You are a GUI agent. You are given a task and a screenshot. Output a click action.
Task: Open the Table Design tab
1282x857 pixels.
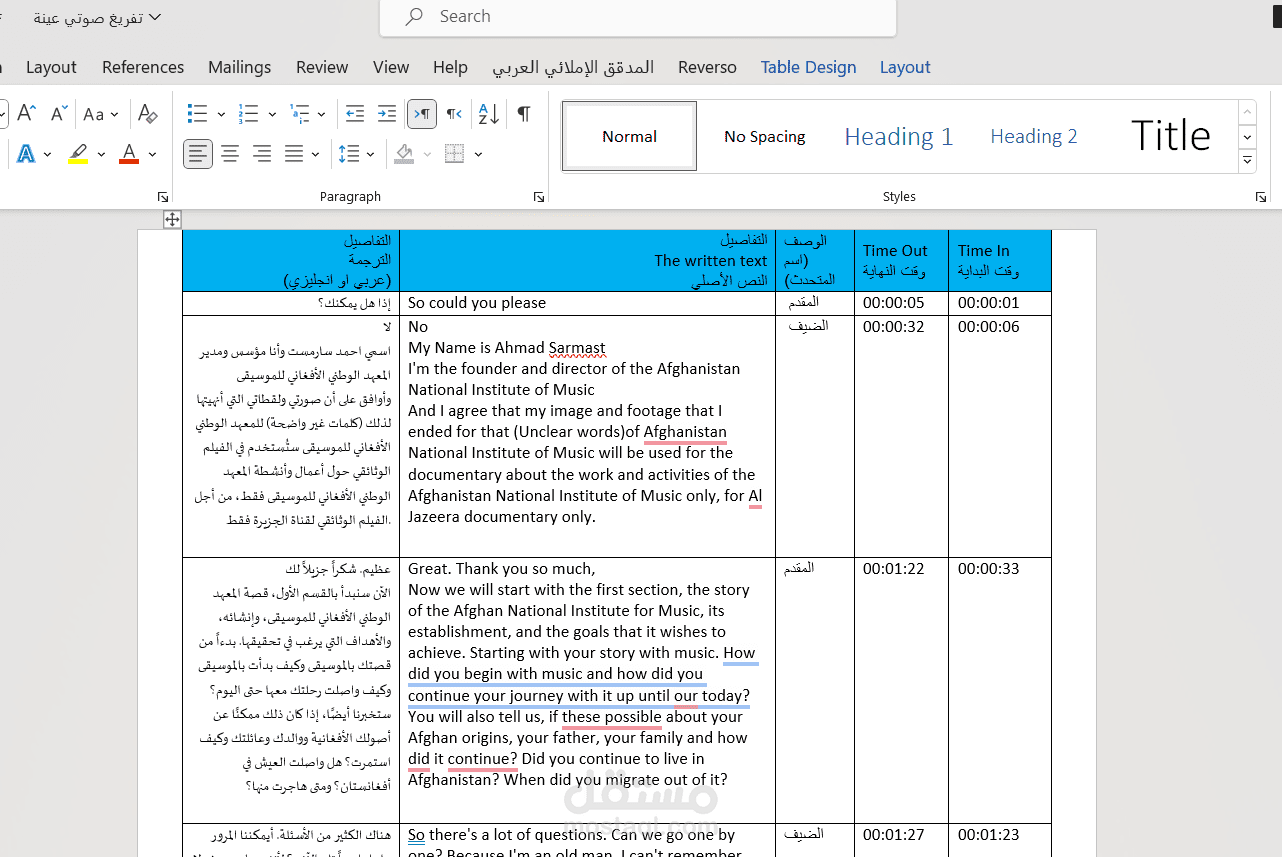point(808,67)
